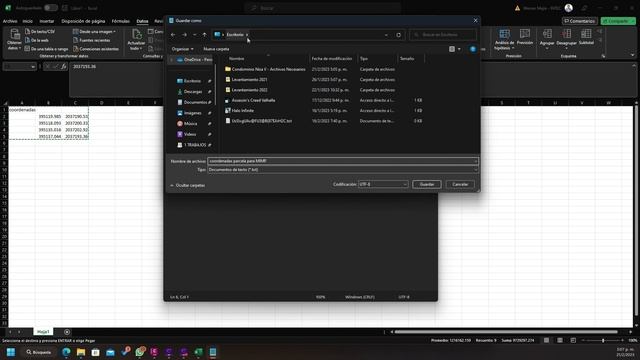The width and height of the screenshot is (640, 360).
Task: Open the Disposición de página tab
Action: [83, 21]
